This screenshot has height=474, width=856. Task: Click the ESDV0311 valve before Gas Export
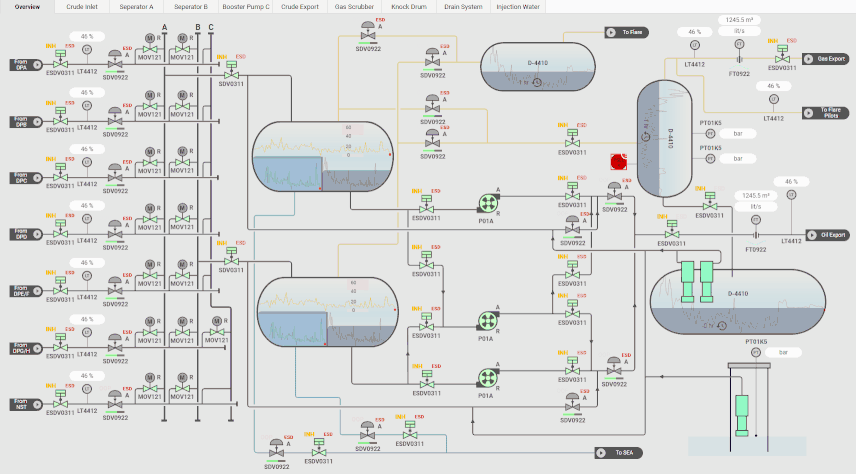pos(782,58)
